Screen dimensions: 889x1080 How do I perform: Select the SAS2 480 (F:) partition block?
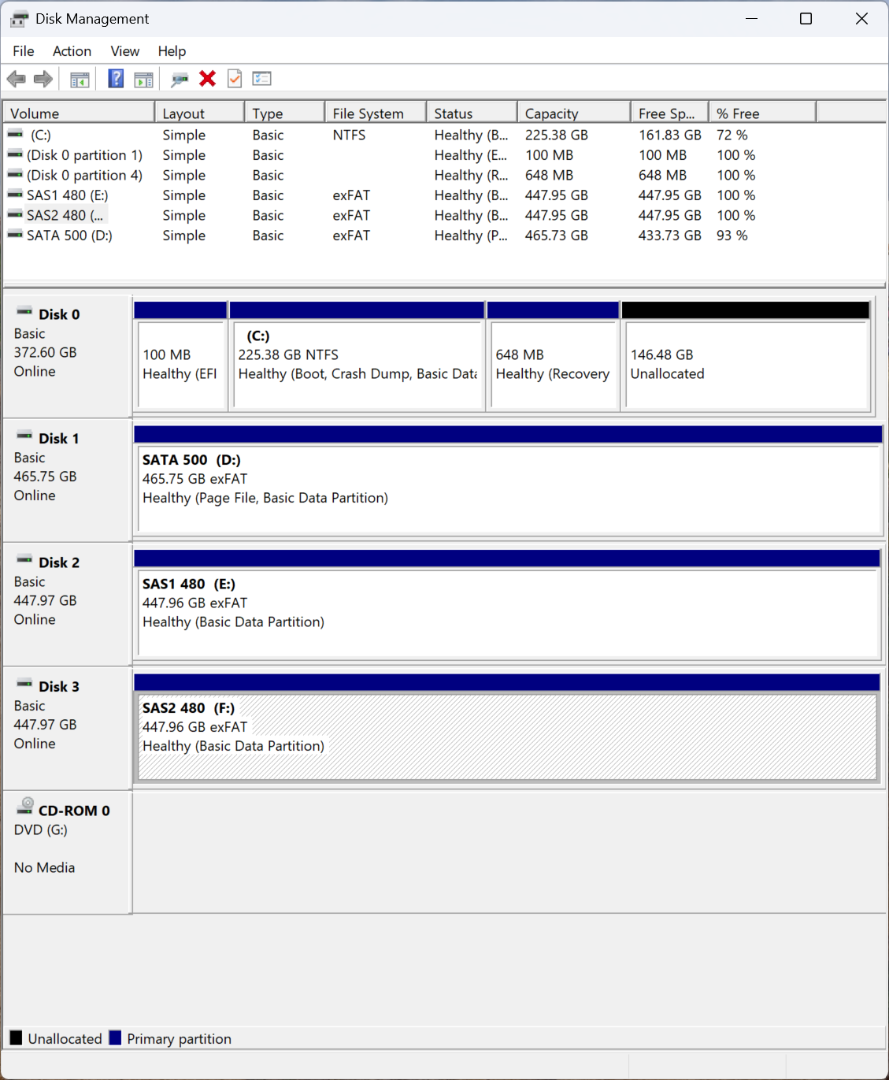[508, 728]
